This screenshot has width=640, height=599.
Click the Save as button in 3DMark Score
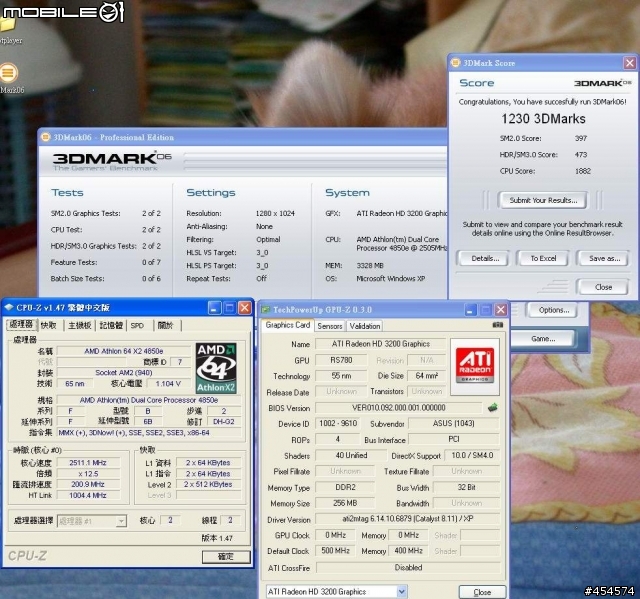pyautogui.click(x=604, y=258)
